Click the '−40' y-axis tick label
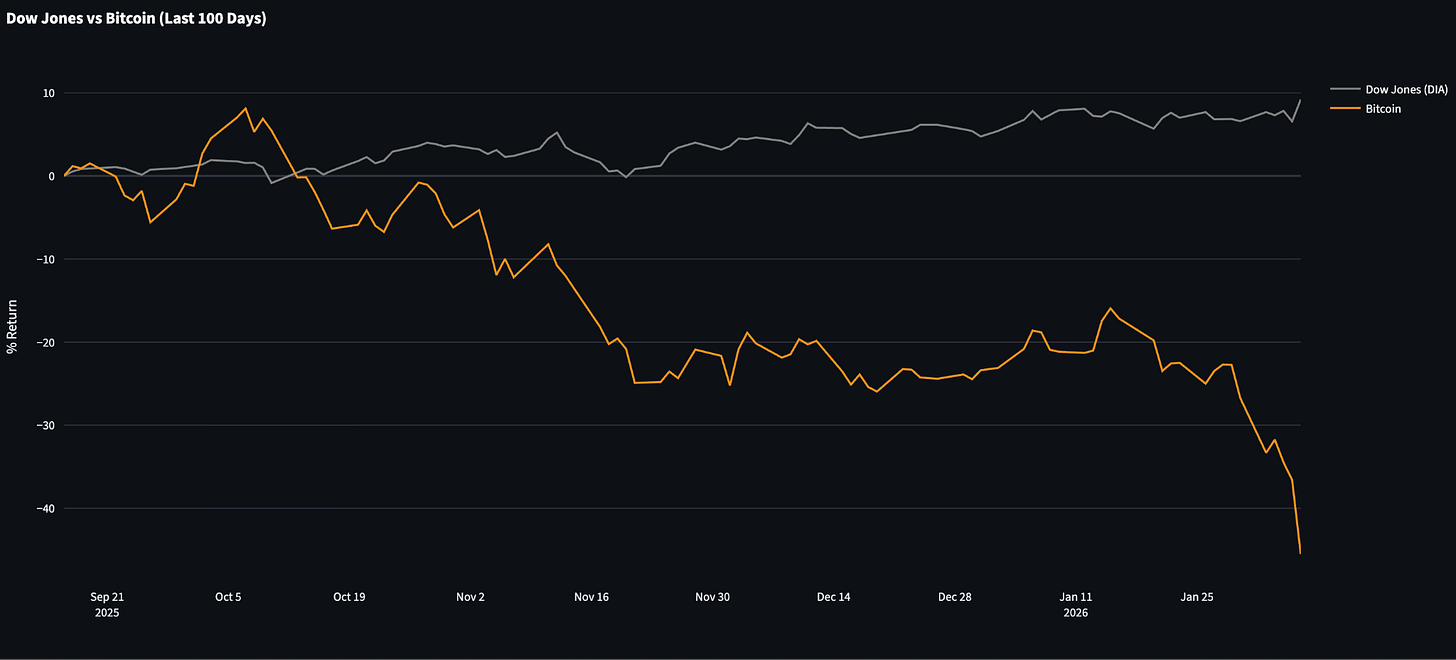The image size is (1456, 660). (44, 508)
